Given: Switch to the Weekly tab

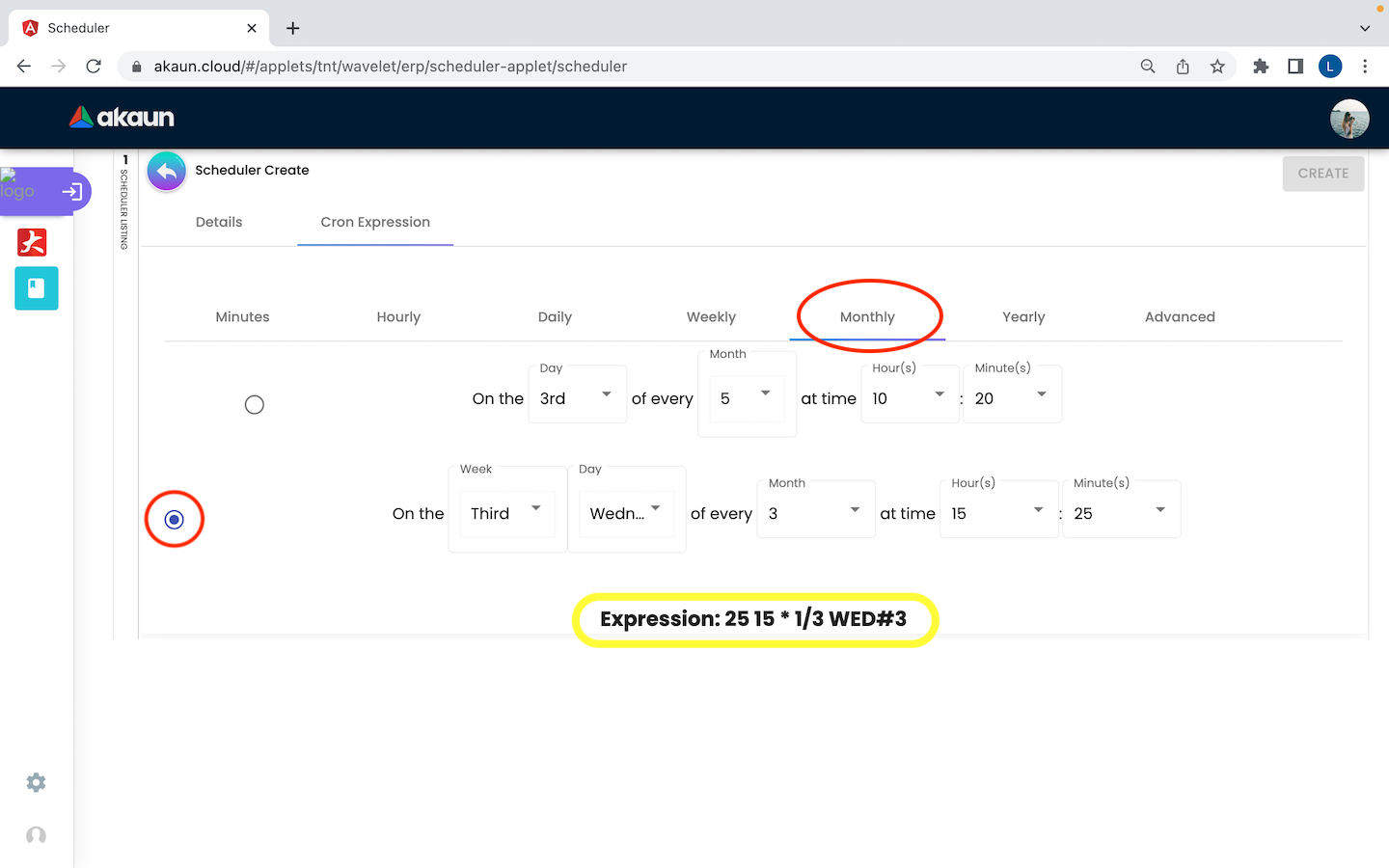Looking at the screenshot, I should 711,317.
